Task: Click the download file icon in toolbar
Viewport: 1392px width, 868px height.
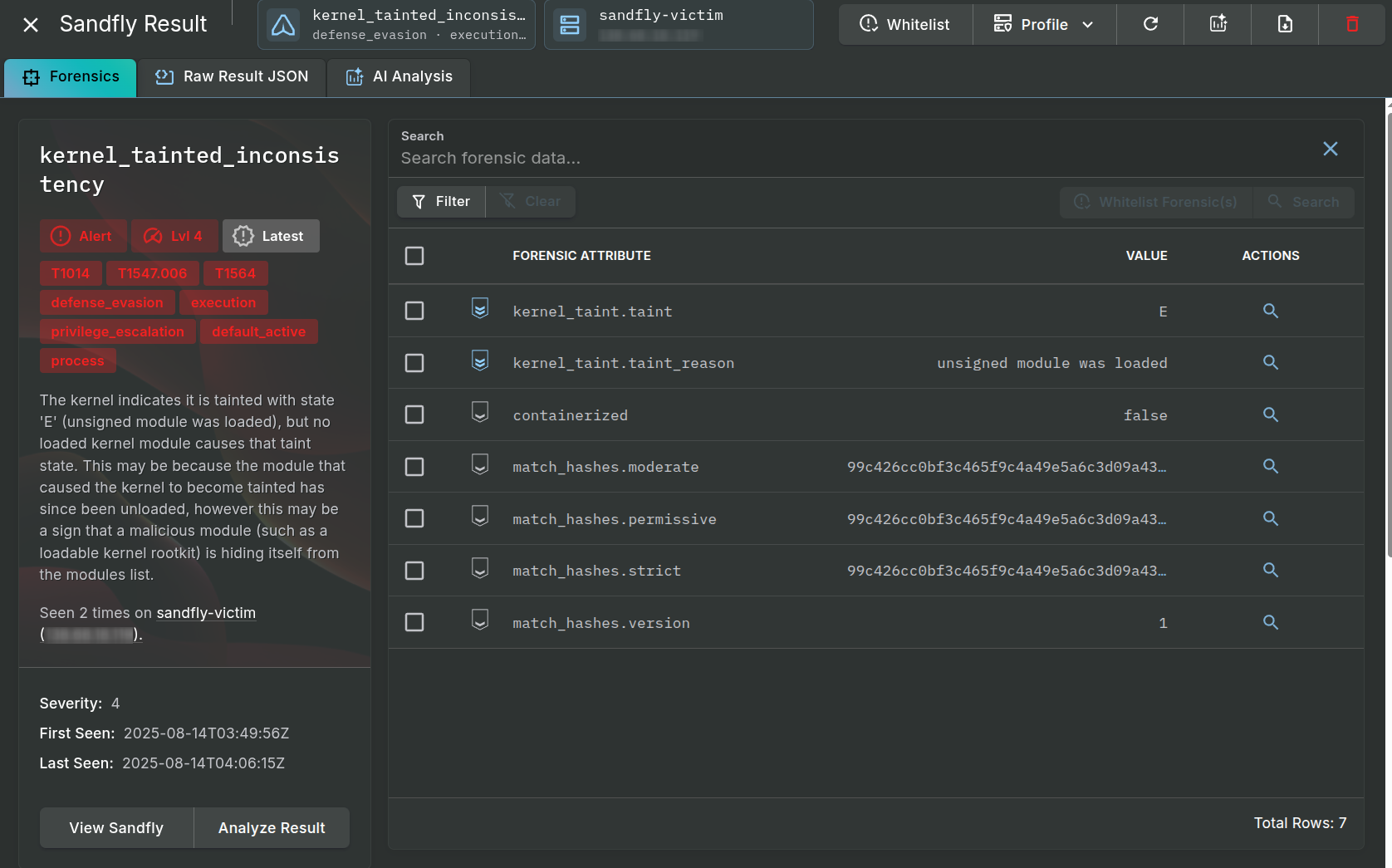Action: pos(1285,24)
